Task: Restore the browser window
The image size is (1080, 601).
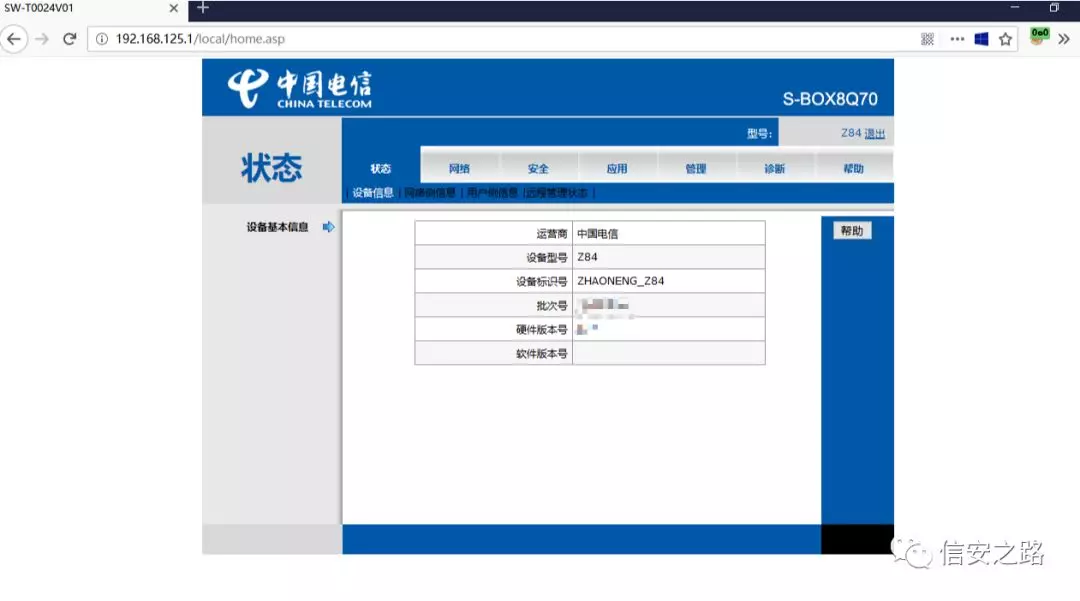Action: (x=1054, y=8)
